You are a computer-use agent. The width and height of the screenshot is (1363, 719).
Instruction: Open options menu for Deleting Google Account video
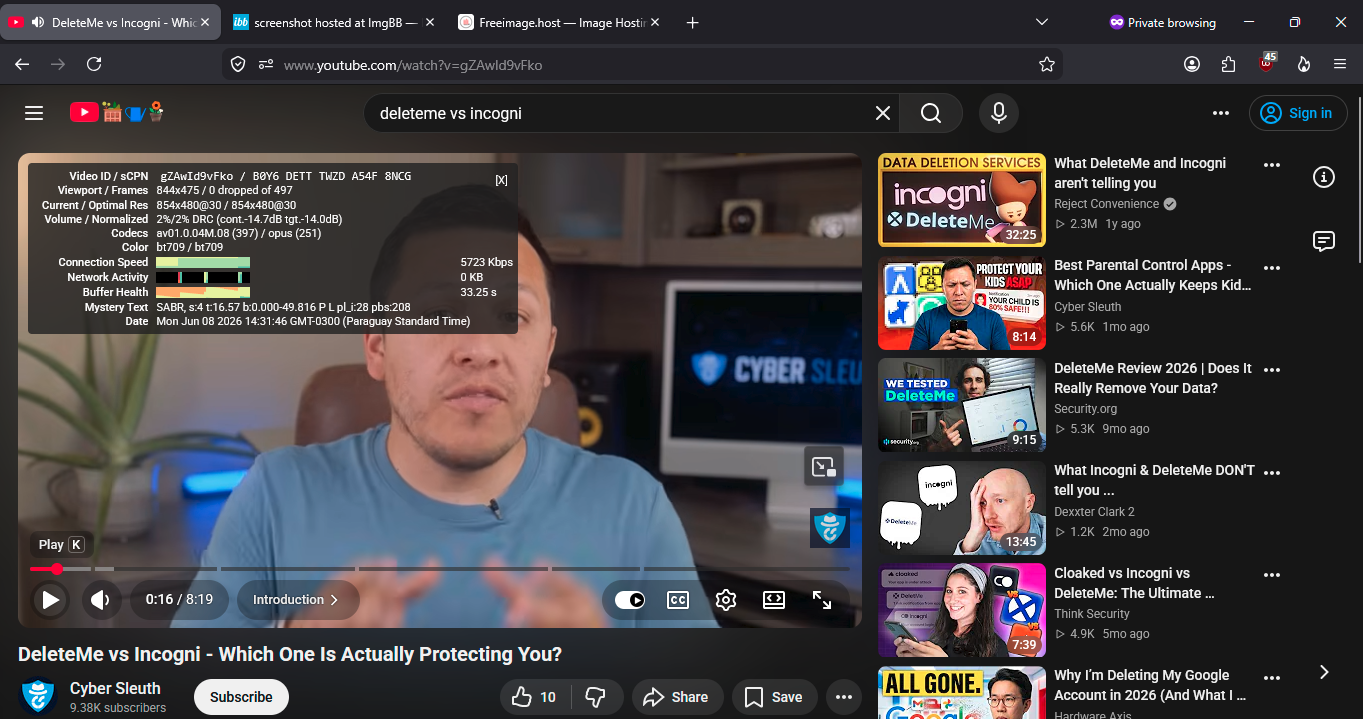click(x=1272, y=678)
